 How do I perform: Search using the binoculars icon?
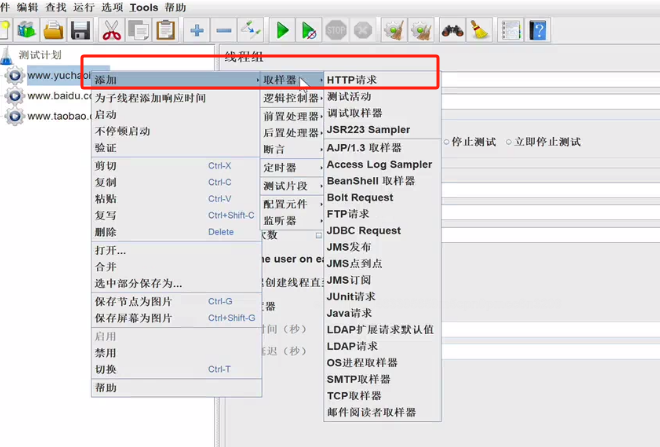(452, 30)
